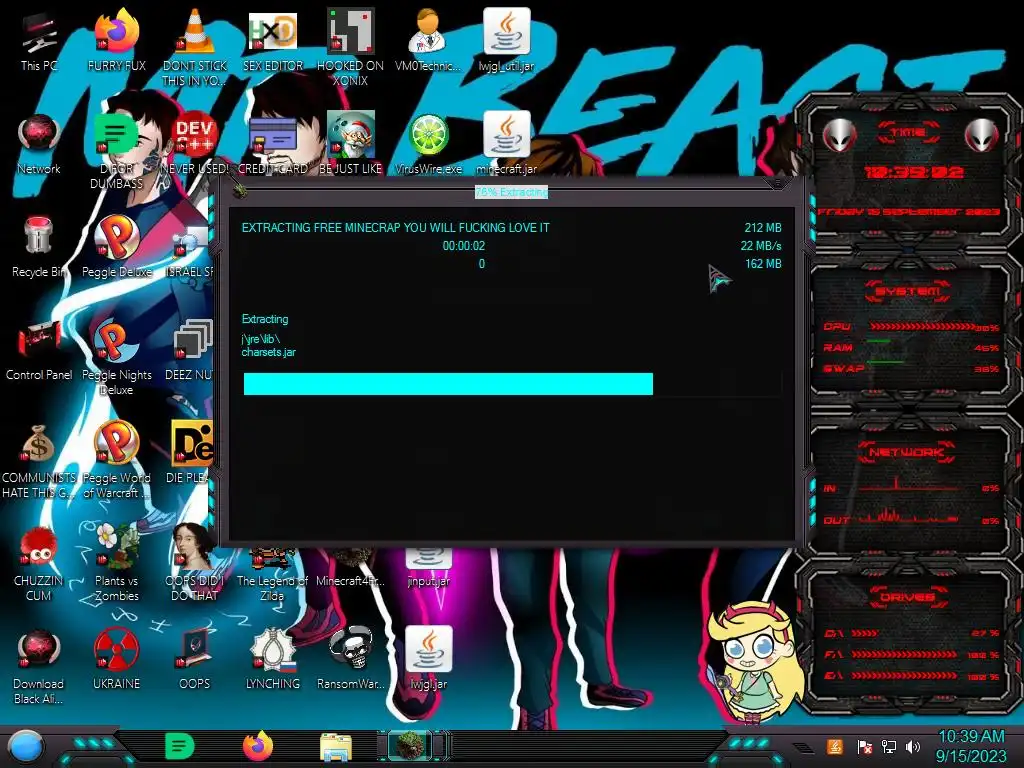Image resolution: width=1024 pixels, height=768 pixels.
Task: Launch Firefox from the taskbar
Action: coord(258,746)
